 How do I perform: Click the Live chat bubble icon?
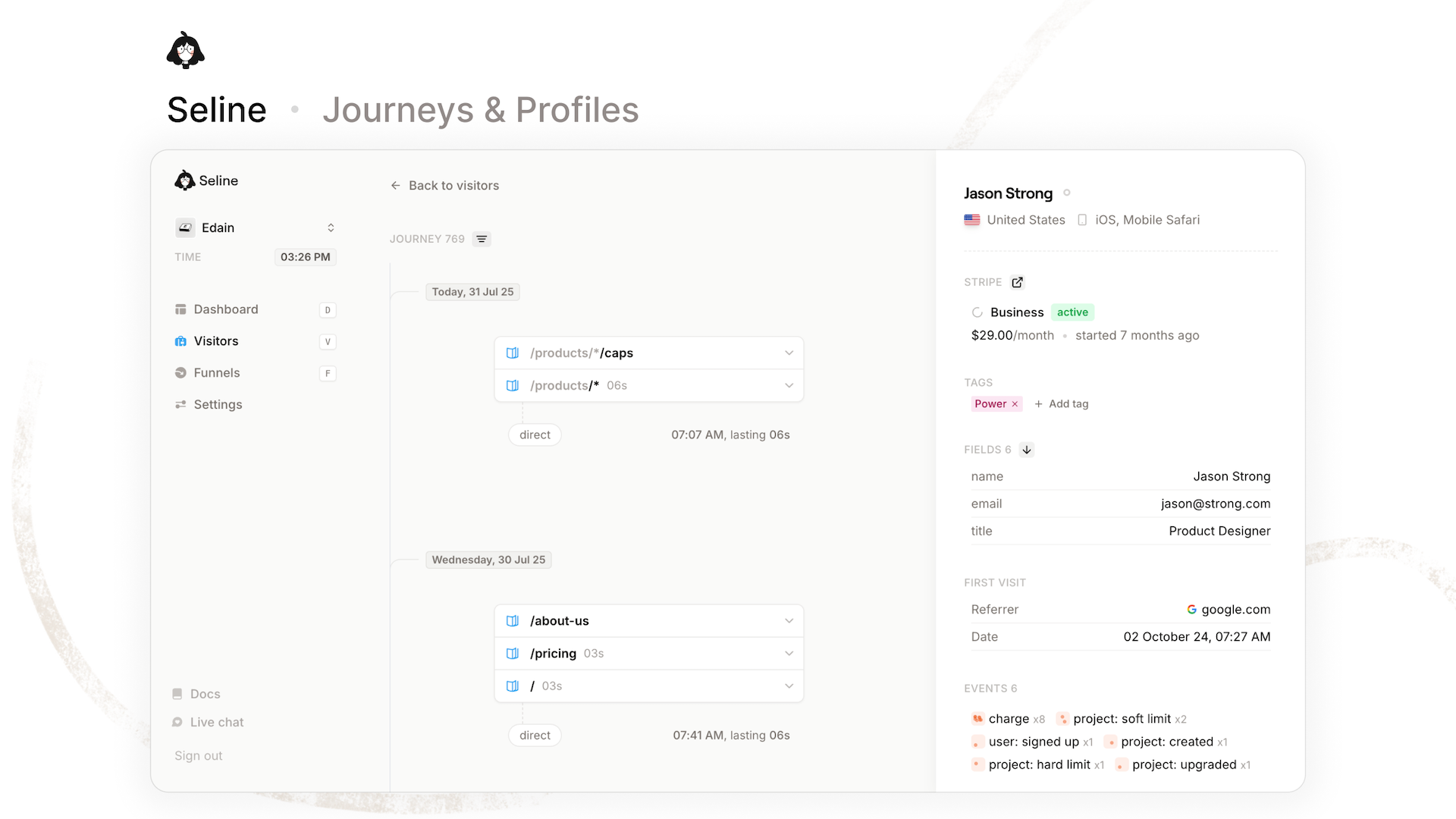[x=177, y=723]
